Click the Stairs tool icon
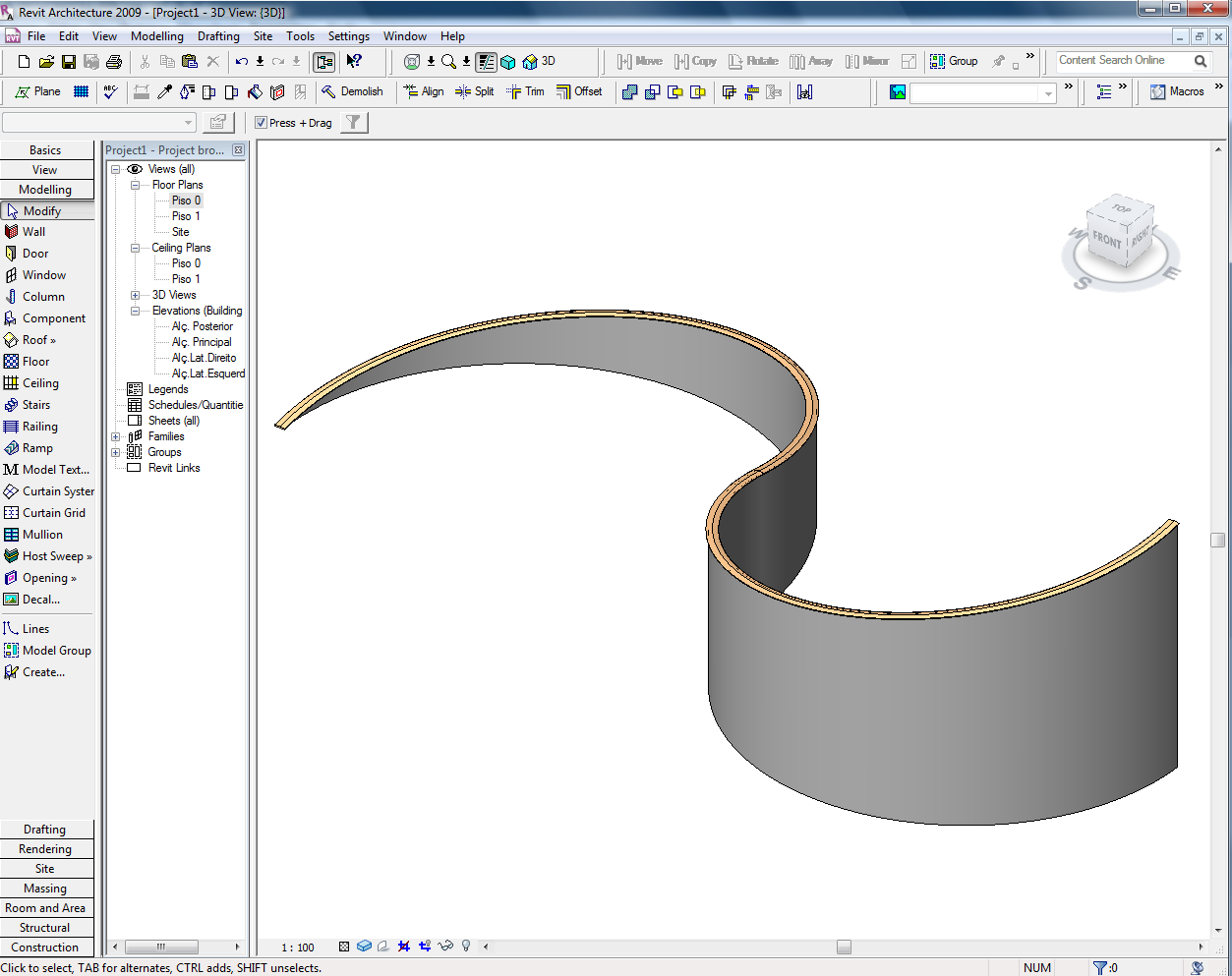The image size is (1232, 976). (12, 405)
